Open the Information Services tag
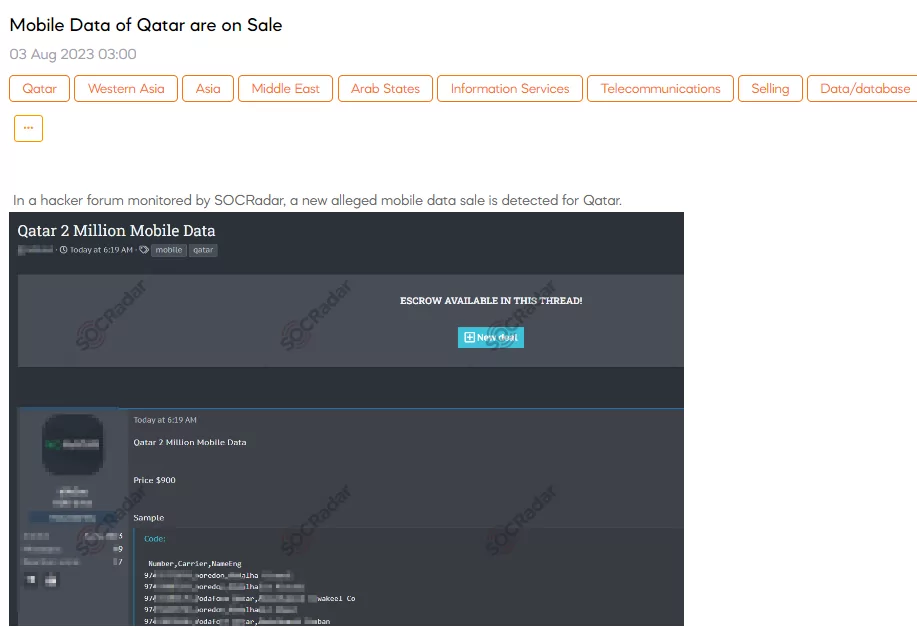The height and width of the screenshot is (627, 917). 509,88
